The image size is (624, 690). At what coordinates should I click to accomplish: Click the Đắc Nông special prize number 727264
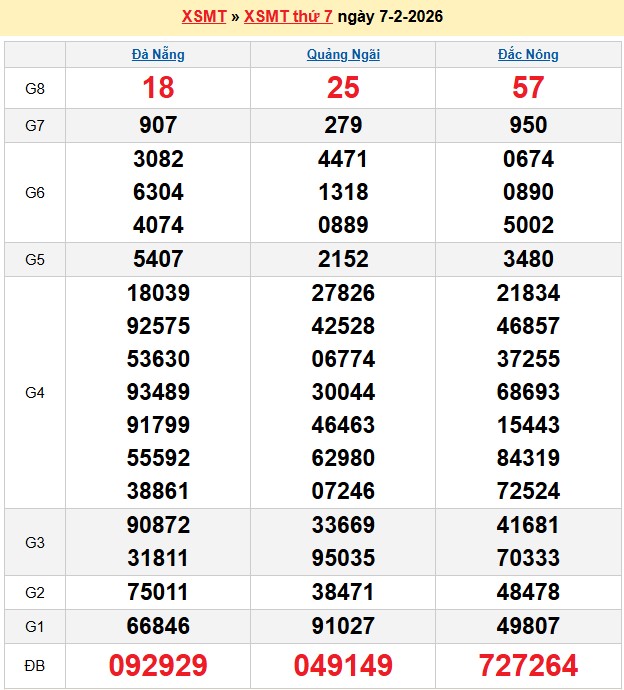(528, 665)
